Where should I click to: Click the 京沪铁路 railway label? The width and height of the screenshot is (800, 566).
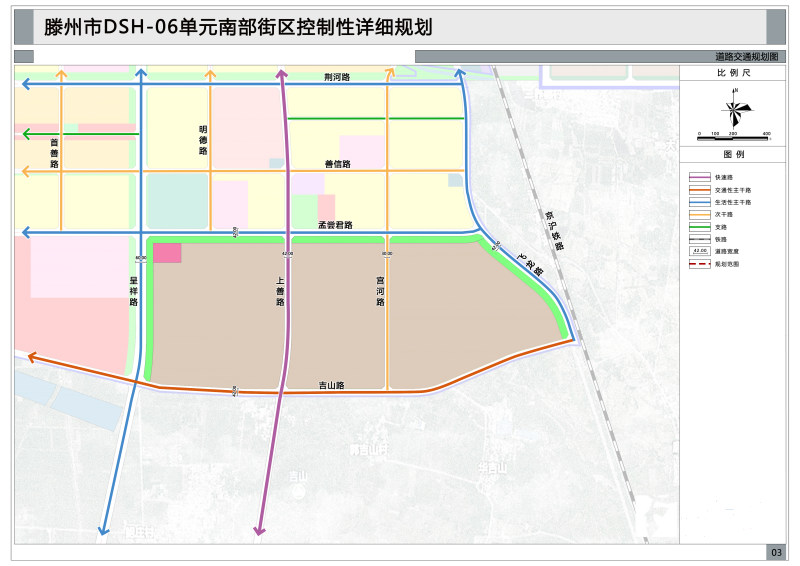[554, 230]
